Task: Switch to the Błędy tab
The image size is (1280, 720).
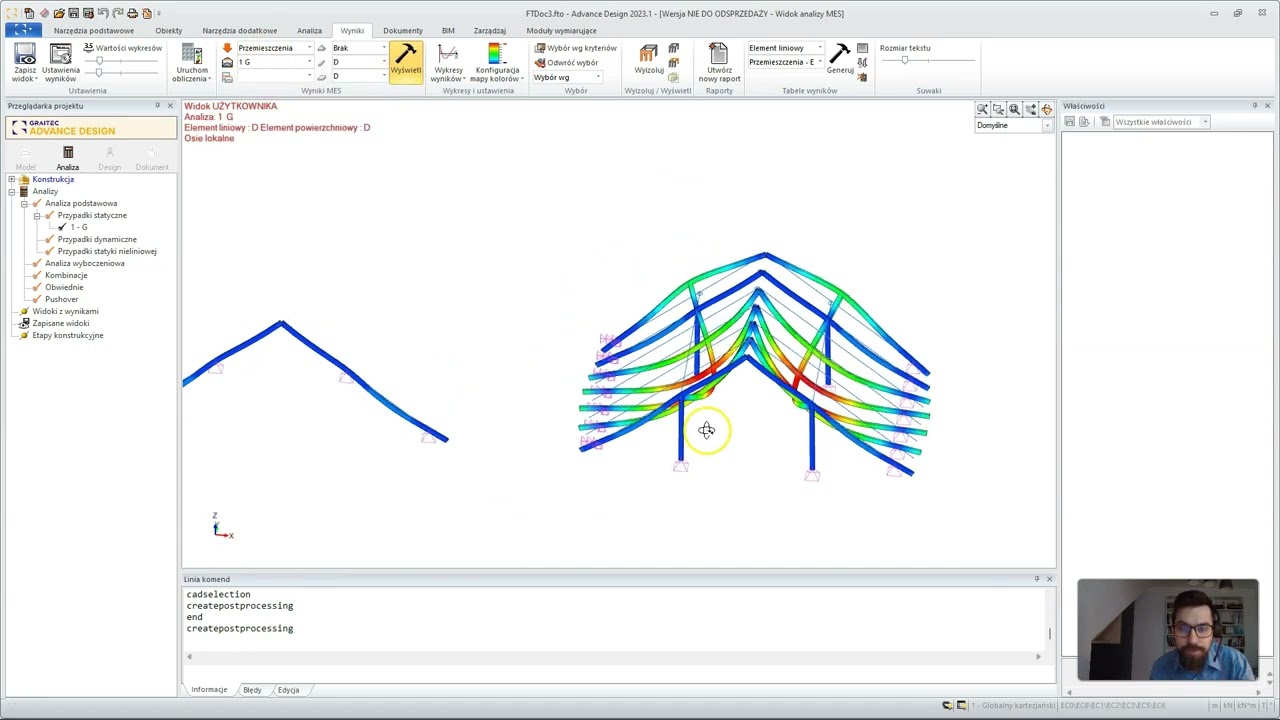Action: point(252,690)
